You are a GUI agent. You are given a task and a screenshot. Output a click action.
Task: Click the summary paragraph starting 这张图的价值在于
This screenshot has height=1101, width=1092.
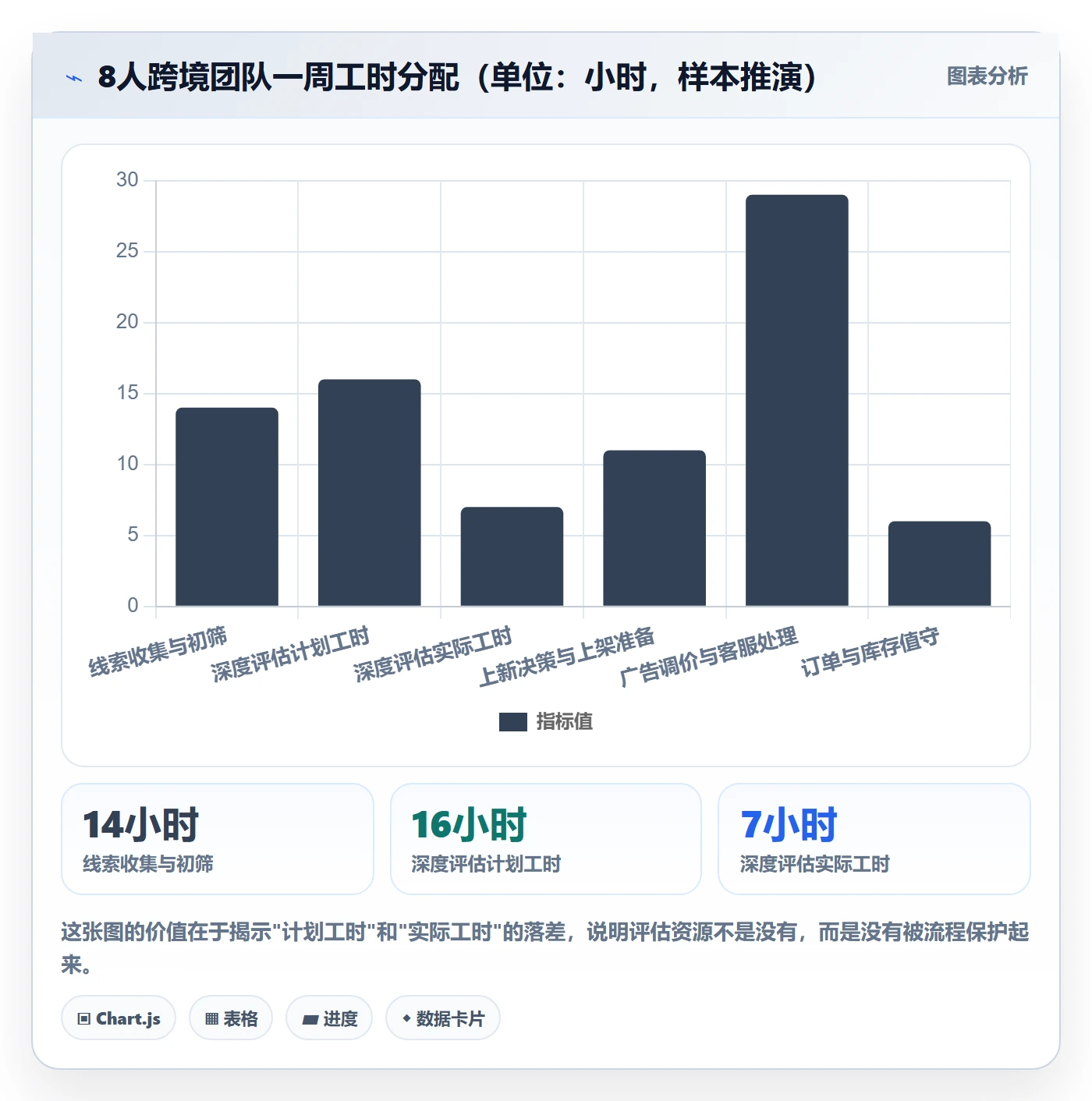pyautogui.click(x=545, y=948)
